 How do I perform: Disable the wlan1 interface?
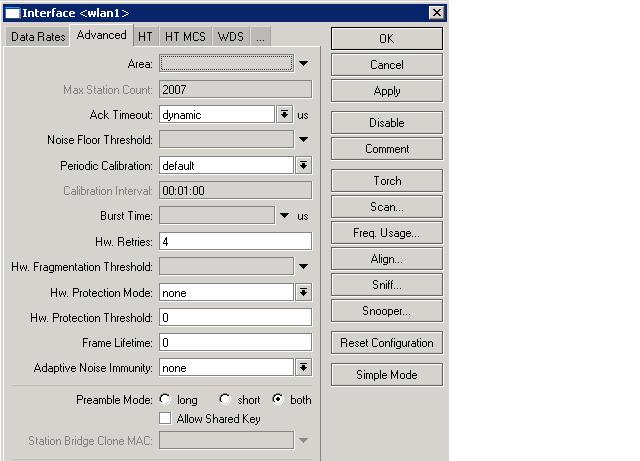click(387, 122)
